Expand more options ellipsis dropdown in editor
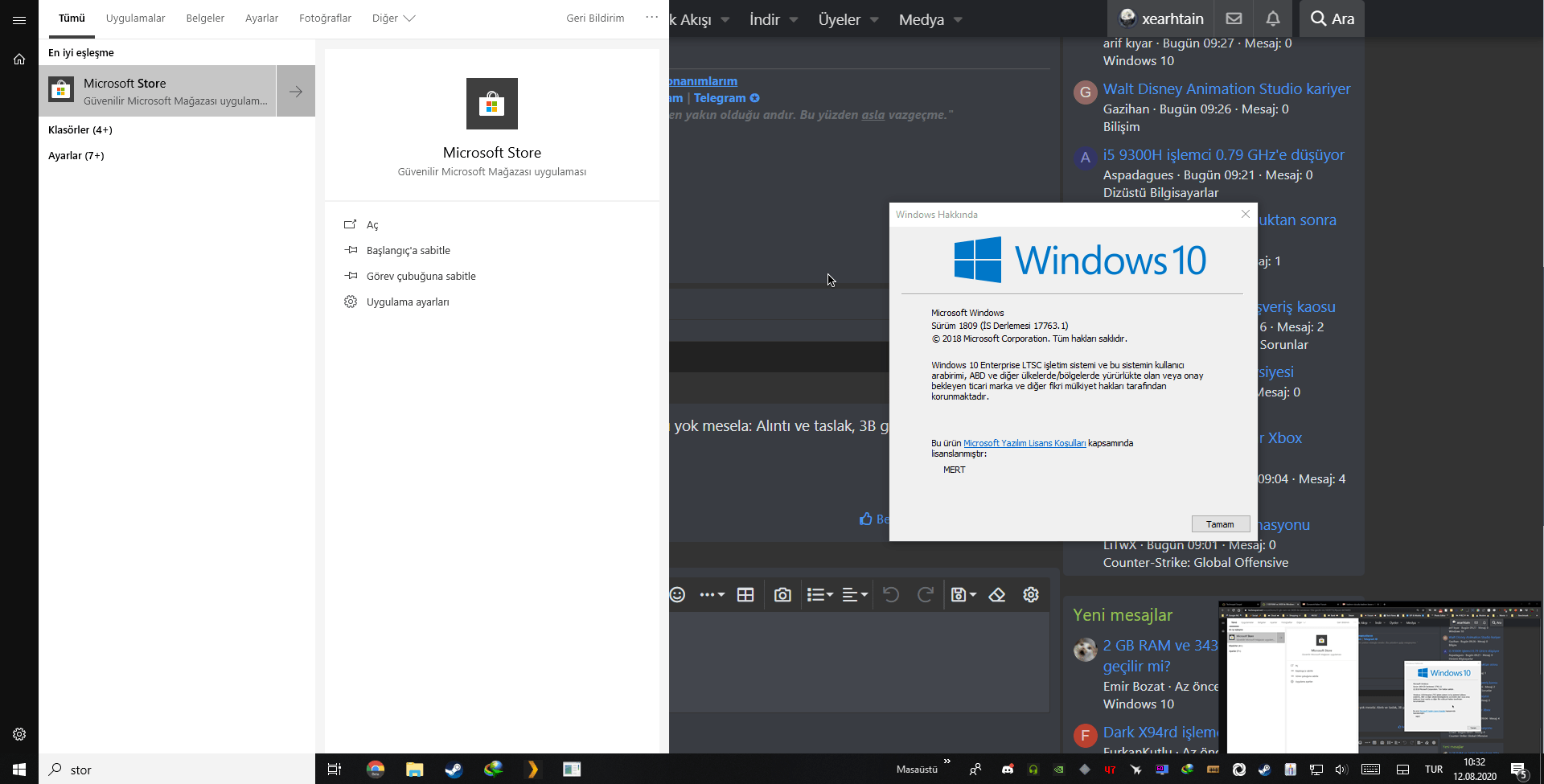This screenshot has height=784, width=1544. [x=712, y=594]
